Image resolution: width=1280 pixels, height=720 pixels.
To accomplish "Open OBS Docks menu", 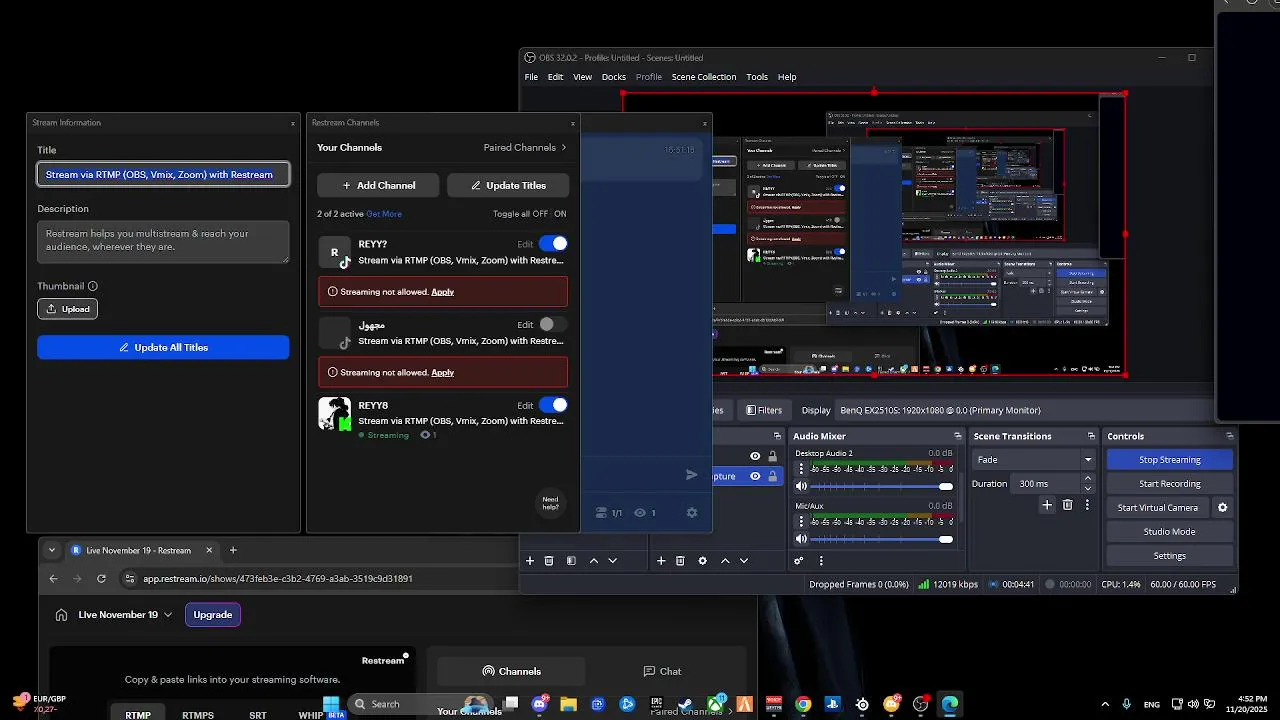I will click(613, 77).
